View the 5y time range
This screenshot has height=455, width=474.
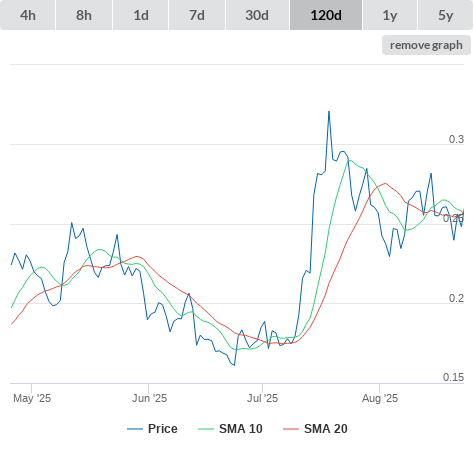click(445, 15)
